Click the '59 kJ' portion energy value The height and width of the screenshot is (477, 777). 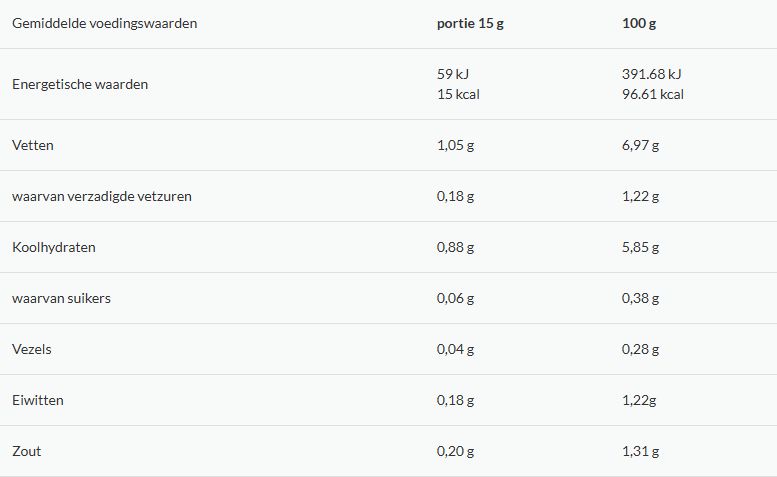tap(453, 74)
